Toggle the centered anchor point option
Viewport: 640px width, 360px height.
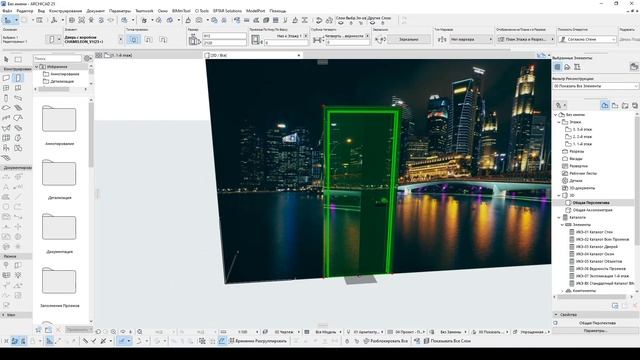coord(133,39)
